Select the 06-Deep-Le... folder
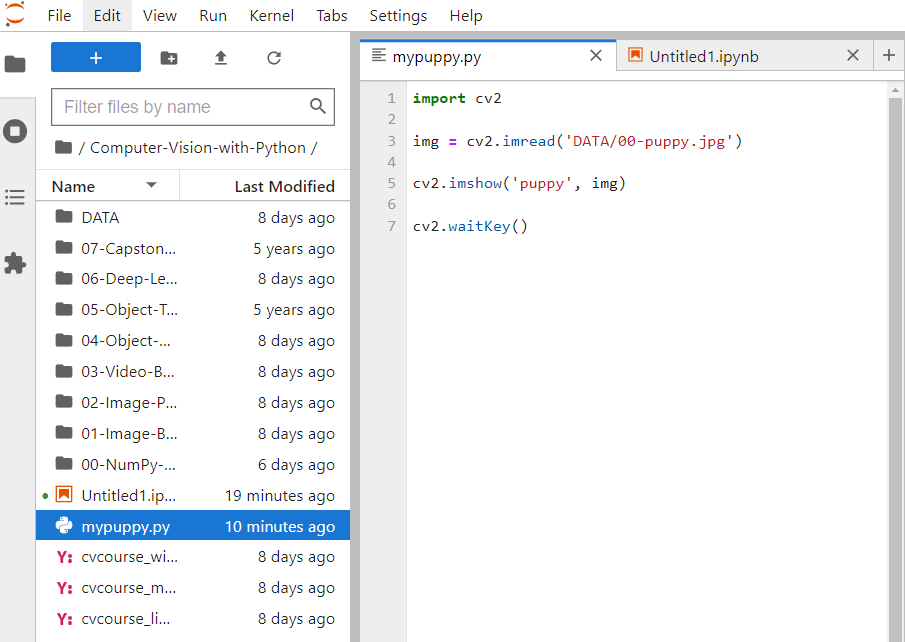This screenshot has height=642, width=905. [x=193, y=279]
